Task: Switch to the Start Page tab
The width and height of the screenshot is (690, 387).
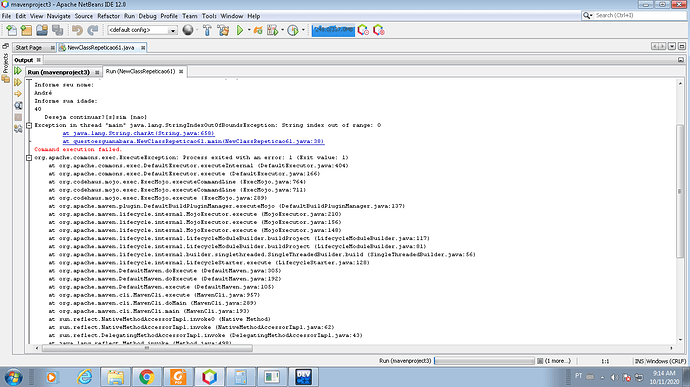Action: click(29, 48)
